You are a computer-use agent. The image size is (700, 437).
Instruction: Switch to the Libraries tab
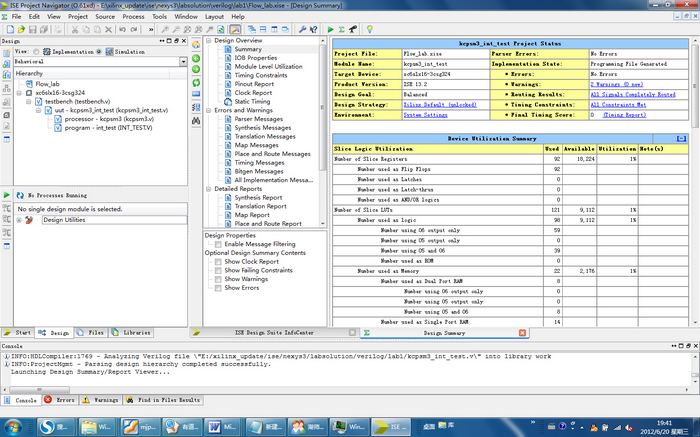coord(131,333)
